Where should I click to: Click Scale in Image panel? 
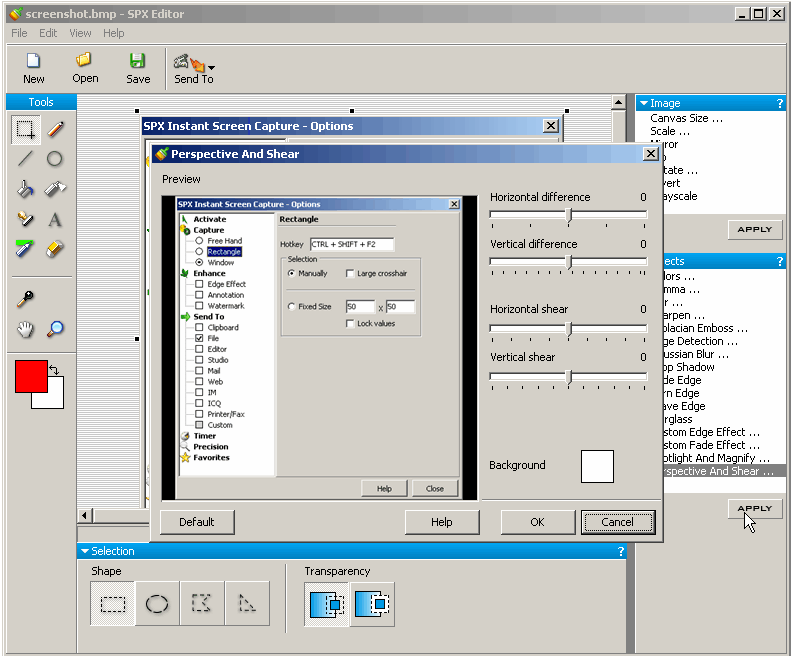click(x=669, y=131)
